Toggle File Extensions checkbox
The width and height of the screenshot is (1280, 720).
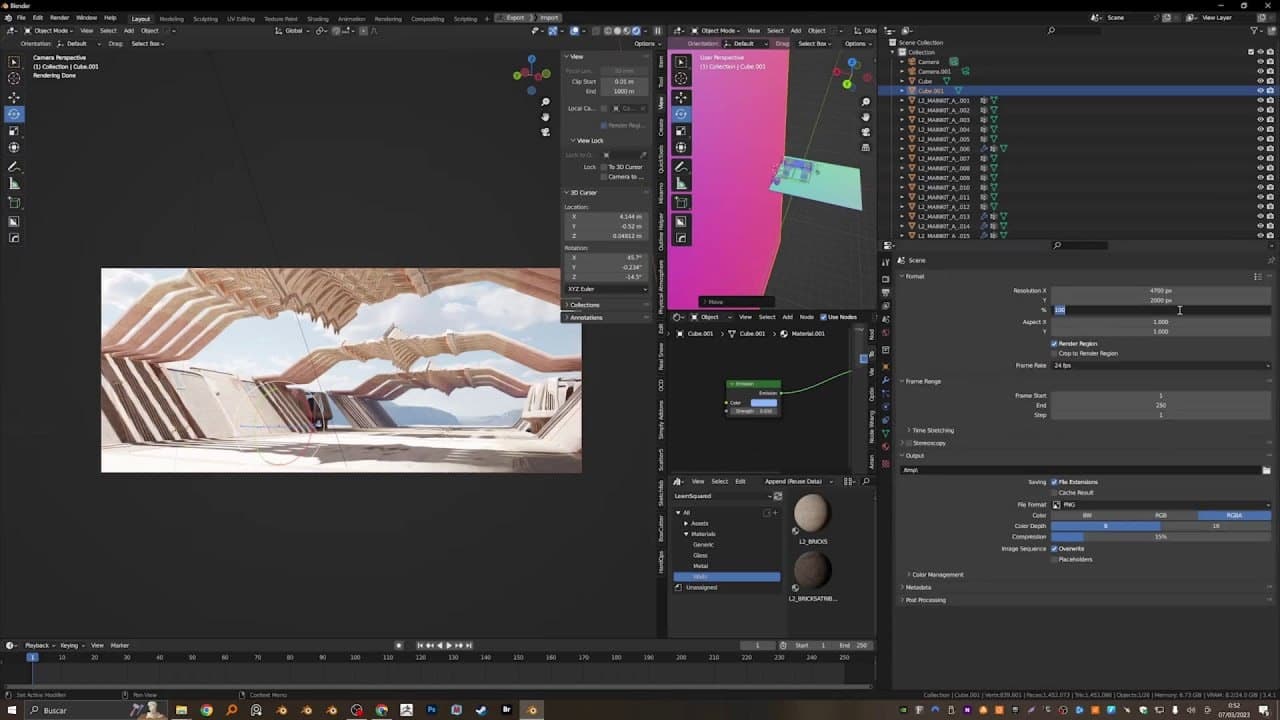pyautogui.click(x=1054, y=482)
